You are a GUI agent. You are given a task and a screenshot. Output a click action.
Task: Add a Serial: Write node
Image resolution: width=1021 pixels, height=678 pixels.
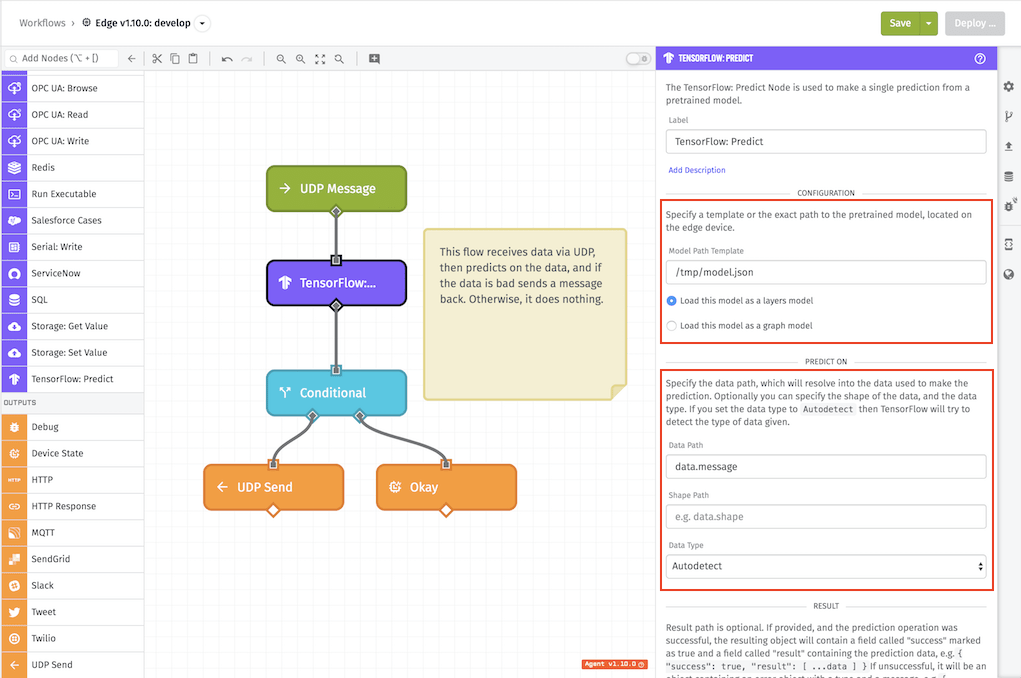tap(72, 247)
